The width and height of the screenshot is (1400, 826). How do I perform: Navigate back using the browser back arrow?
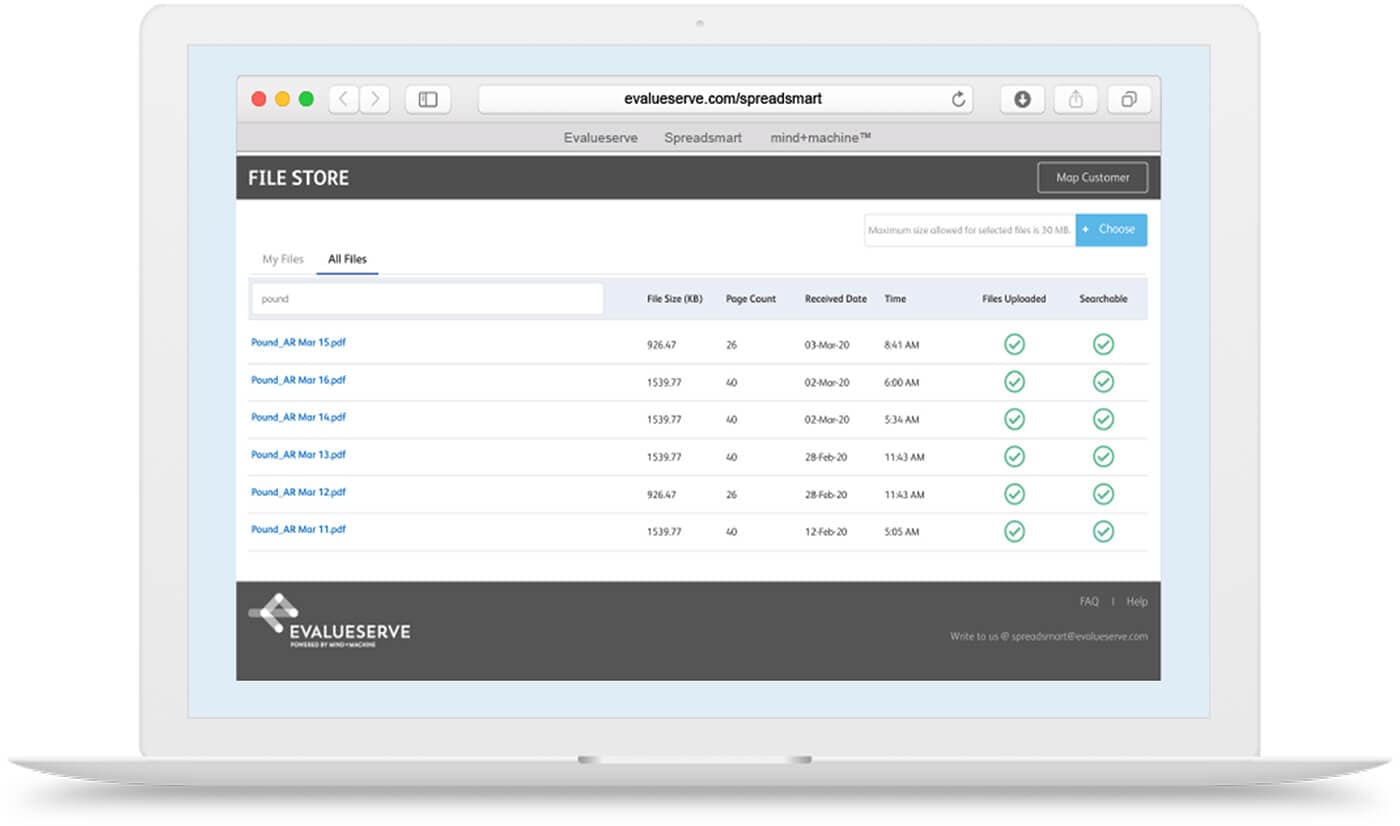(342, 99)
